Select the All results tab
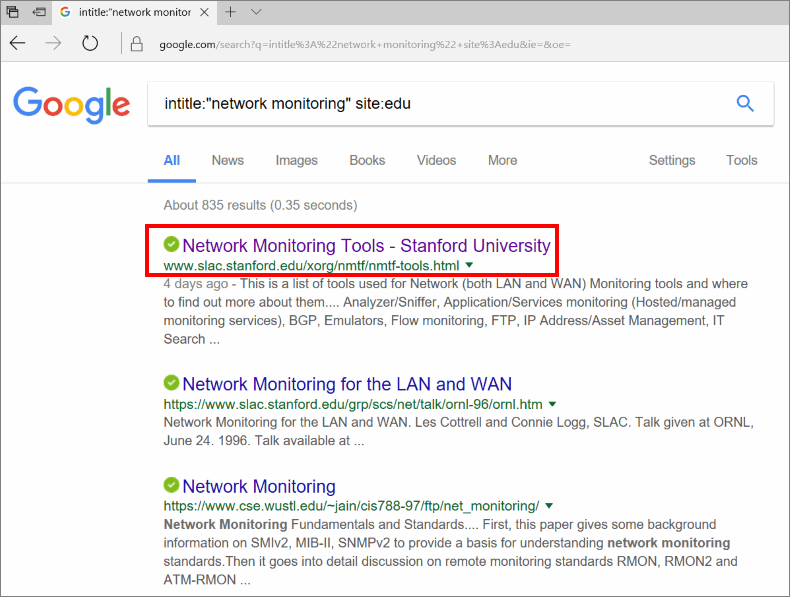Image resolution: width=790 pixels, height=597 pixels. (x=172, y=160)
